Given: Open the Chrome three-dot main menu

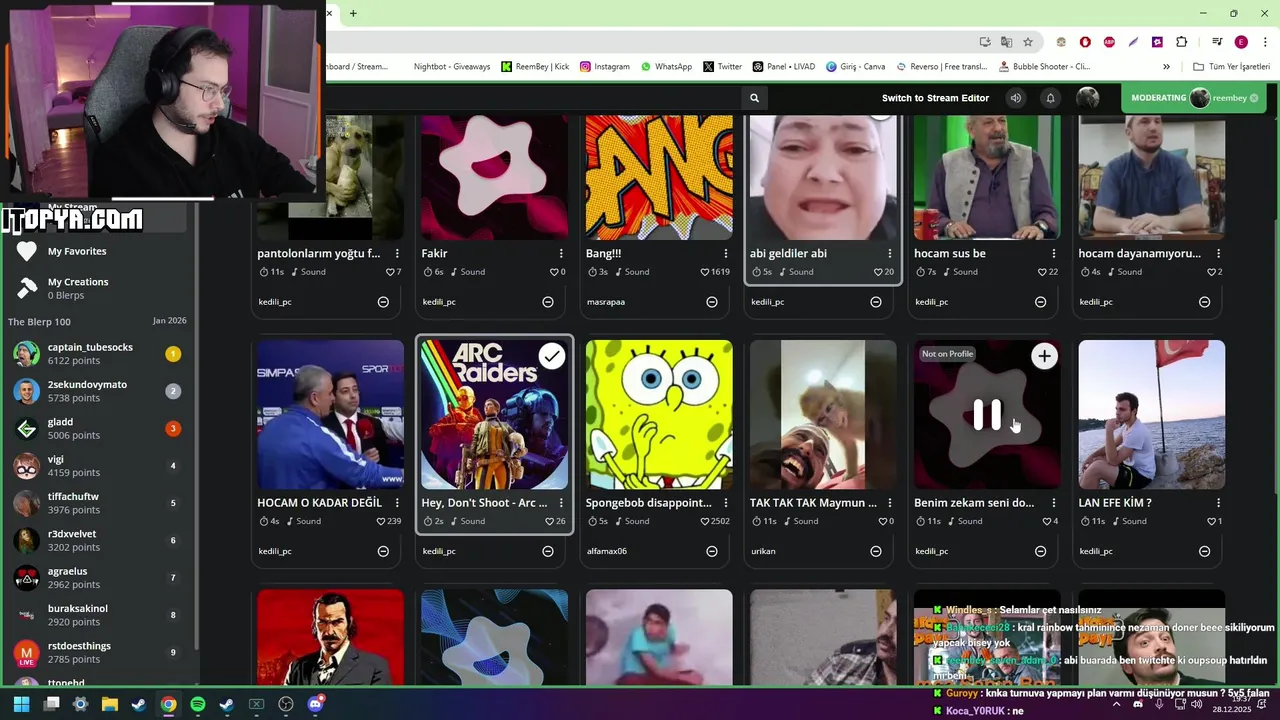Looking at the screenshot, I should 1264,42.
